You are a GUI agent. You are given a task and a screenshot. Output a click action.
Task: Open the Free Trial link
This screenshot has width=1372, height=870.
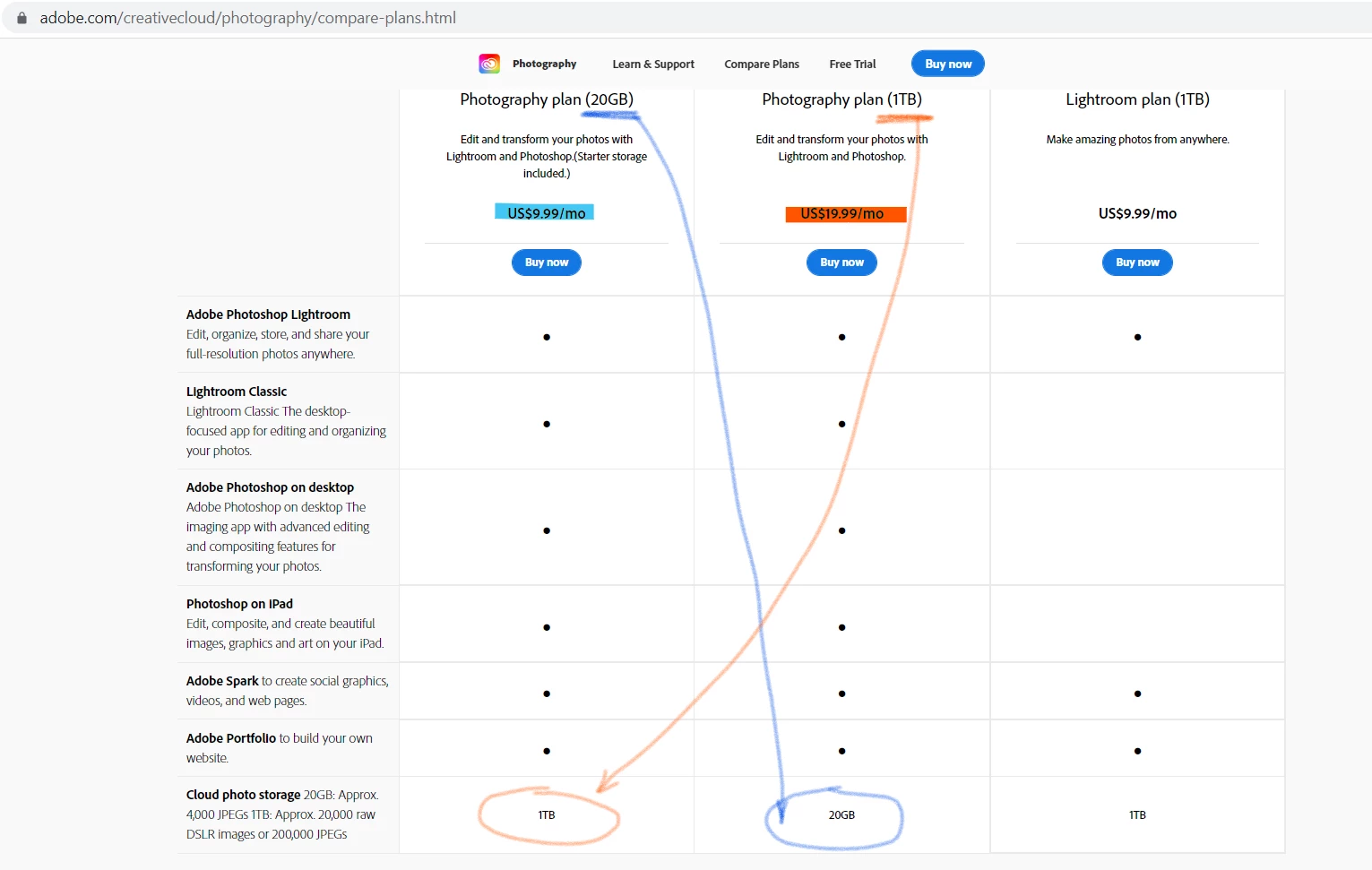pos(852,65)
